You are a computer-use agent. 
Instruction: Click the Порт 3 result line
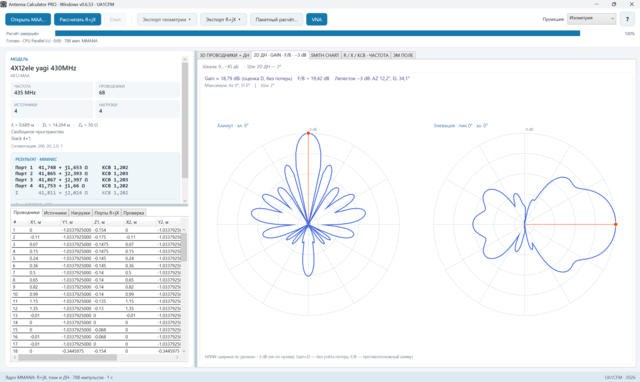click(x=71, y=180)
